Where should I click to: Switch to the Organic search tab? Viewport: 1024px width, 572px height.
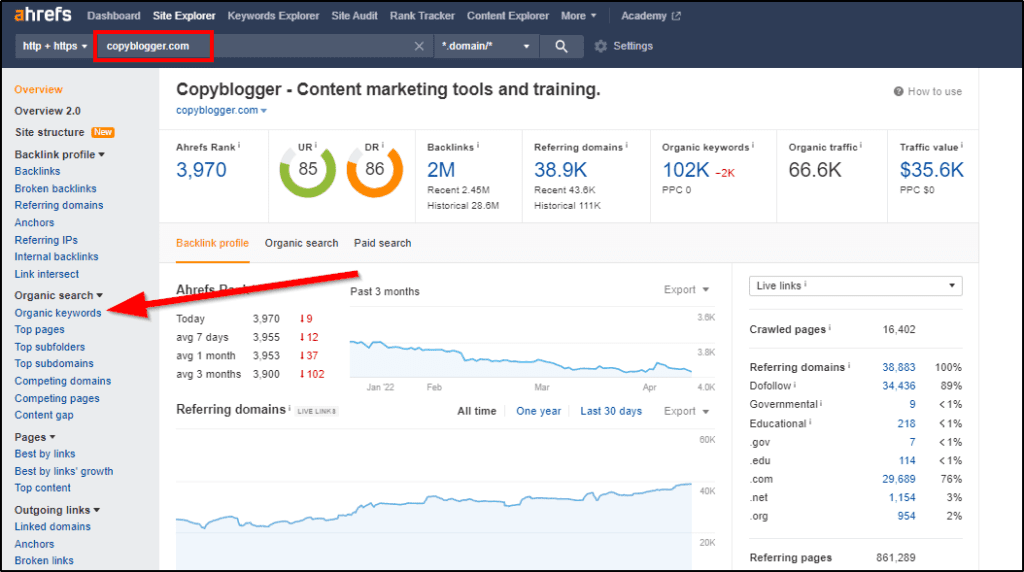pos(301,243)
